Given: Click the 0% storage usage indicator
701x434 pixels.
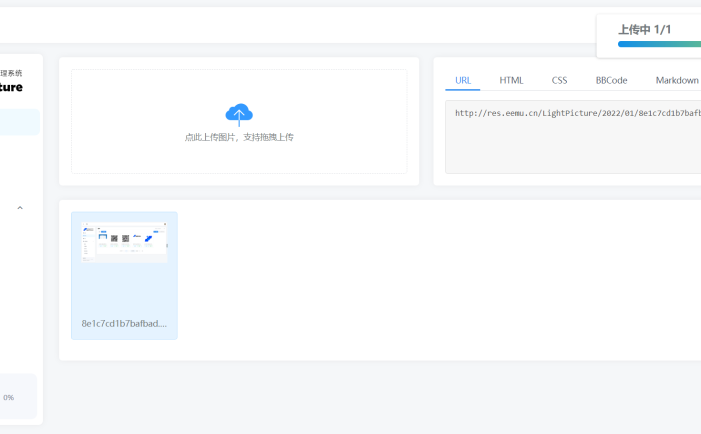Looking at the screenshot, I should pyautogui.click(x=9, y=397).
